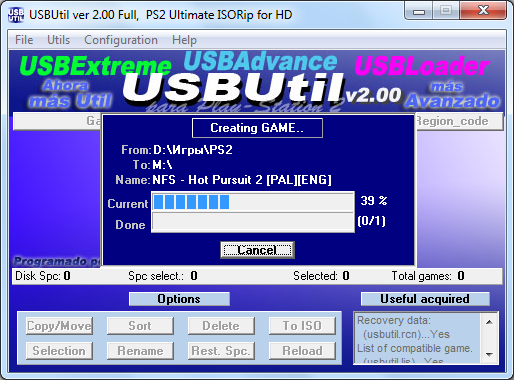The width and height of the screenshot is (514, 380).
Task: Open the Utils menu
Action: pyautogui.click(x=59, y=40)
